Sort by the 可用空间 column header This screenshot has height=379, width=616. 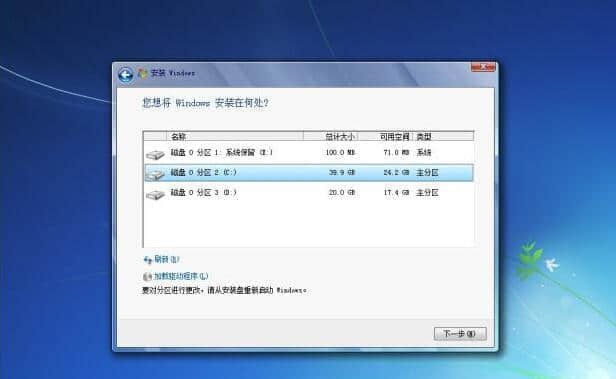click(x=385, y=136)
